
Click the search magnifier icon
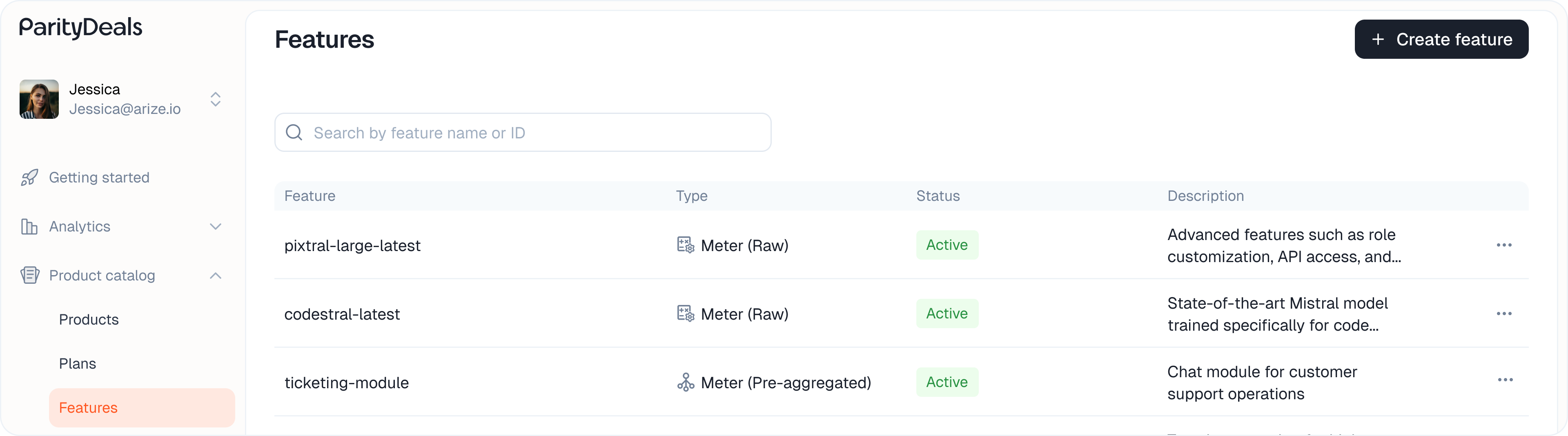294,133
